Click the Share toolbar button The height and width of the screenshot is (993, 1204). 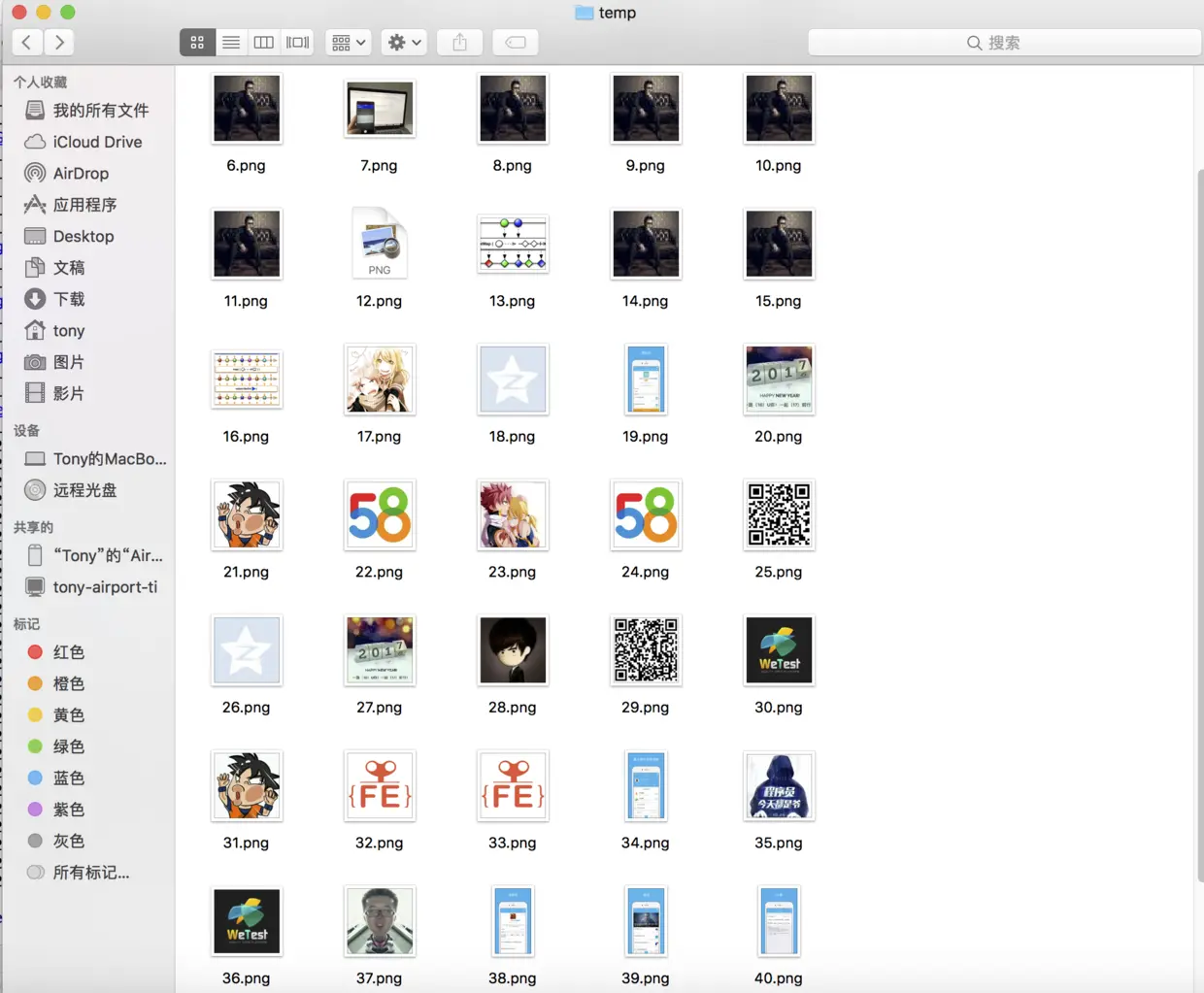[x=460, y=42]
